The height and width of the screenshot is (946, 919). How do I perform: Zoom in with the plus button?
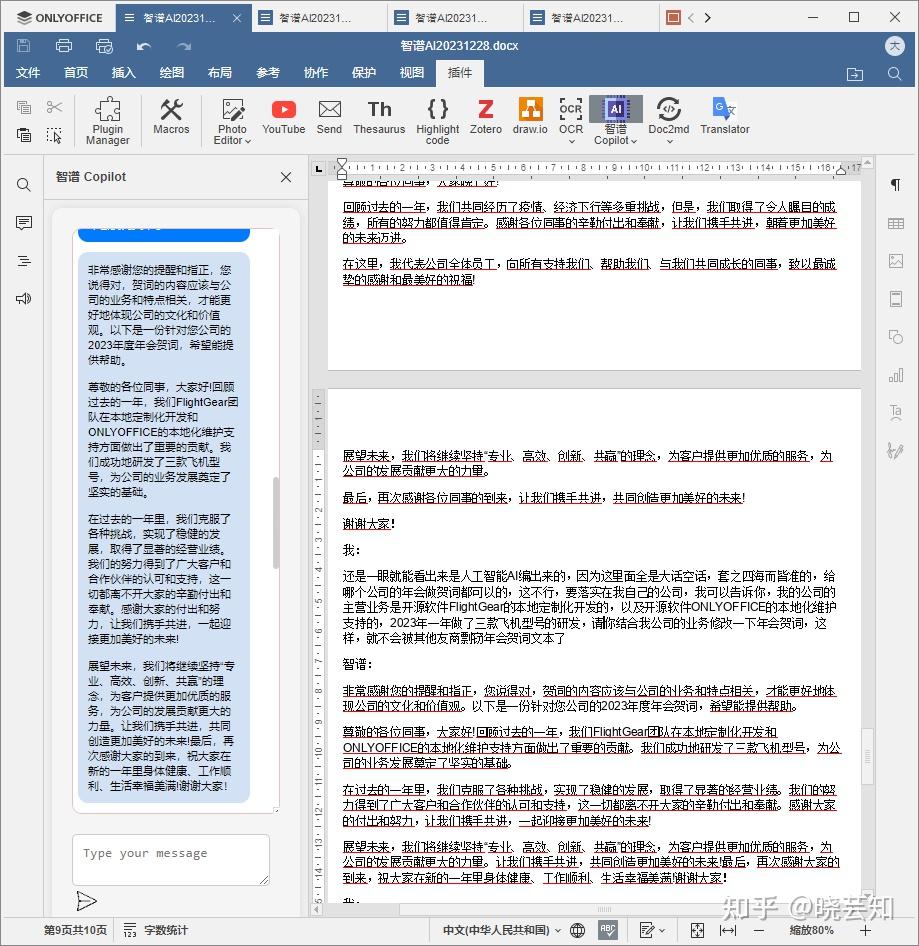[865, 930]
